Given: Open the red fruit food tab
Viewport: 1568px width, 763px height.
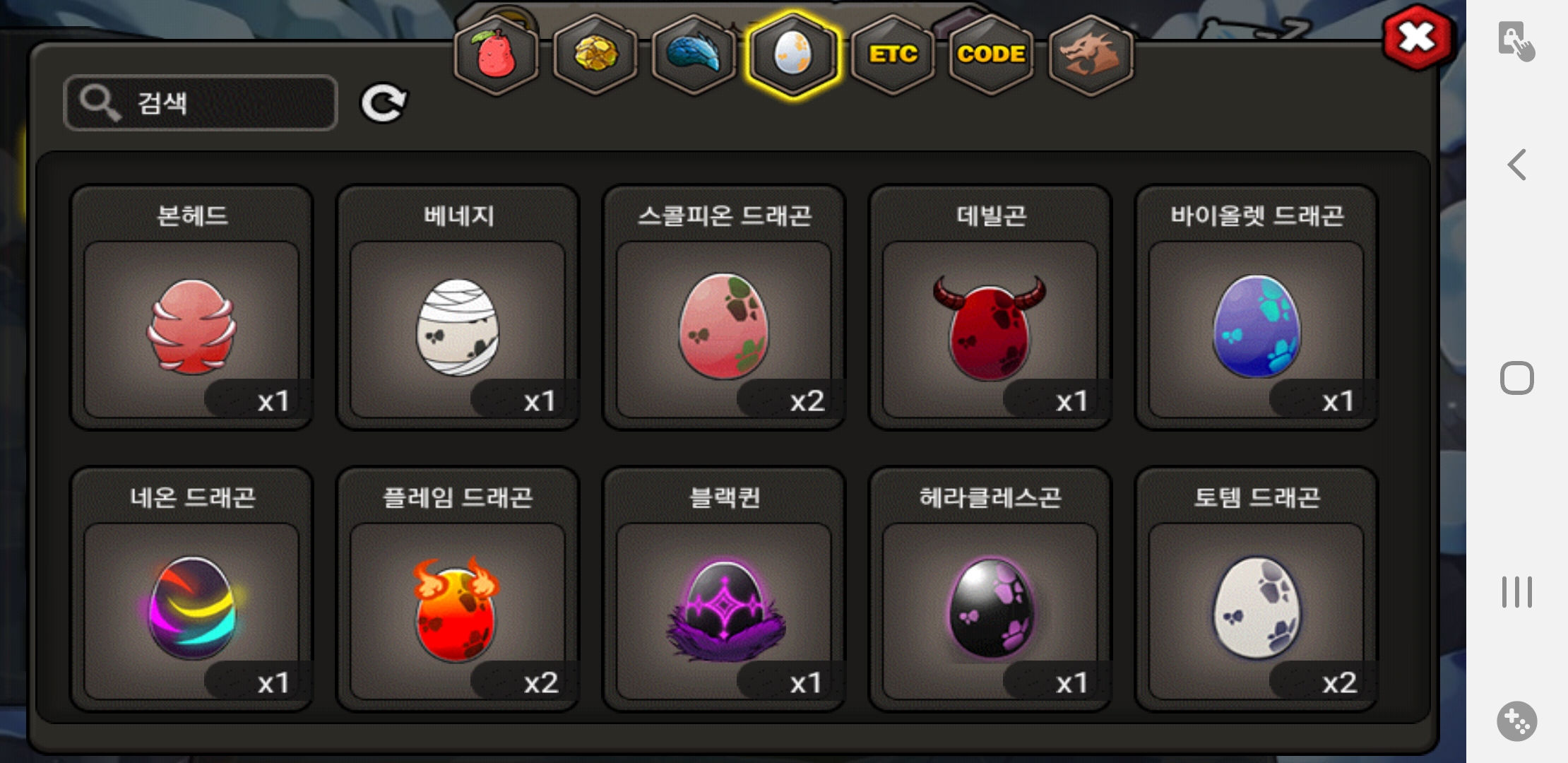Looking at the screenshot, I should (496, 54).
